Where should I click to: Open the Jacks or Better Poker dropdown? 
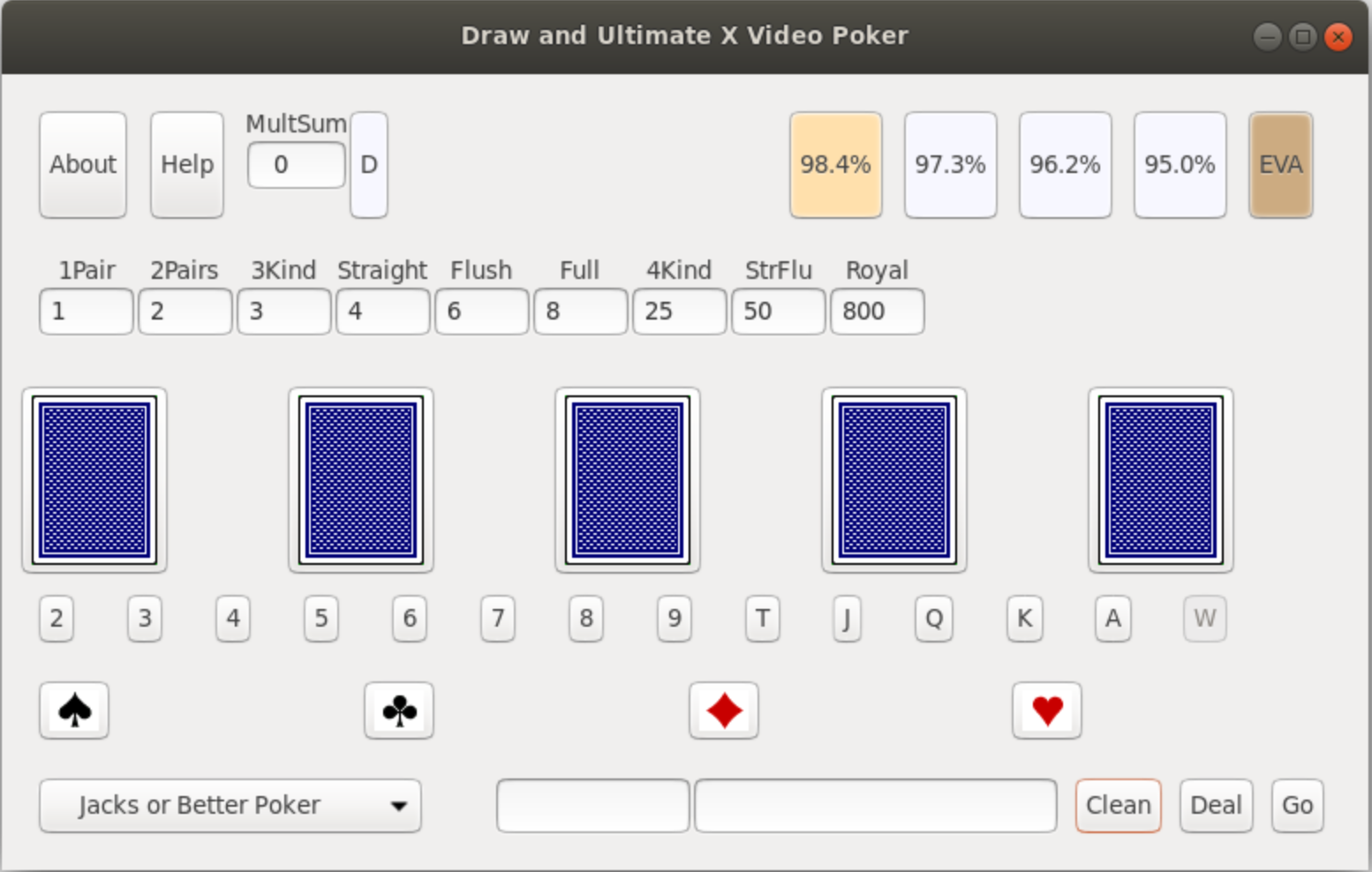pyautogui.click(x=230, y=805)
